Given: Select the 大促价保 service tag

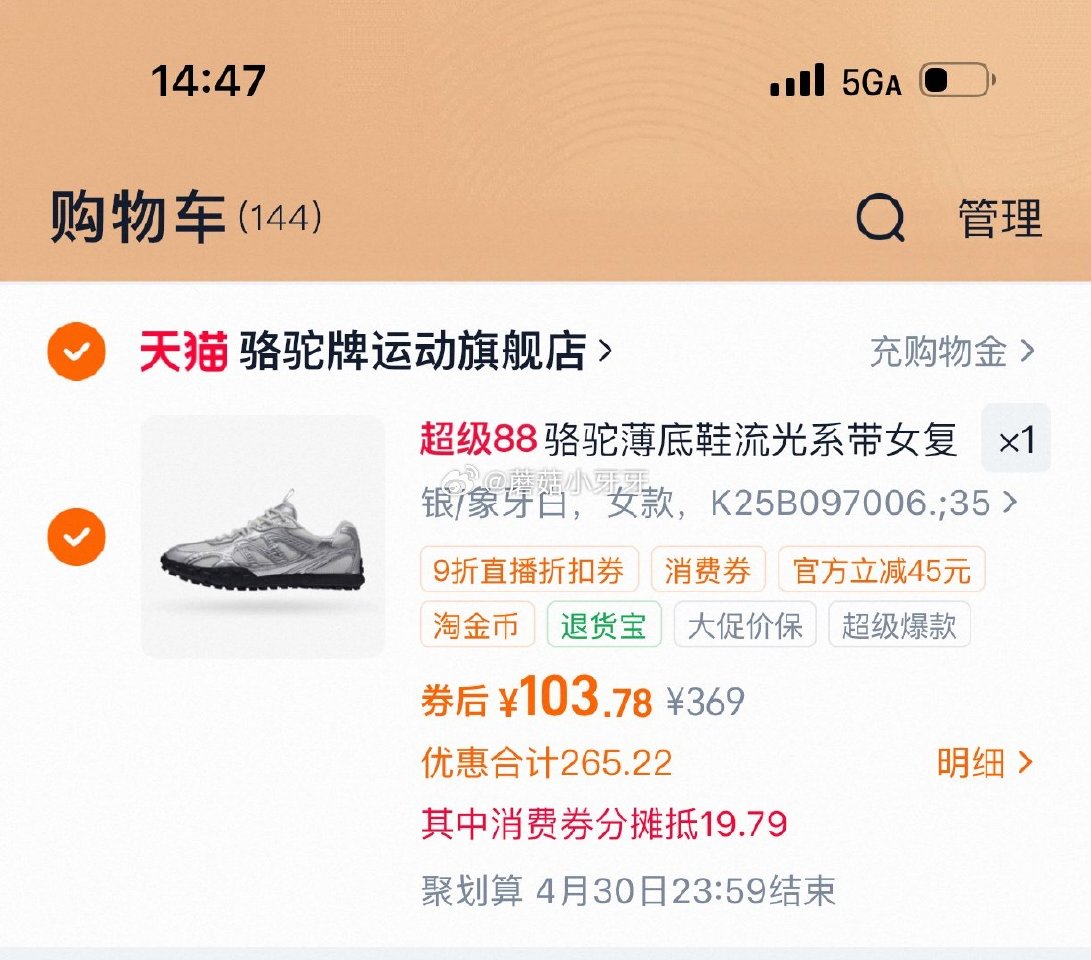Looking at the screenshot, I should coord(745,627).
